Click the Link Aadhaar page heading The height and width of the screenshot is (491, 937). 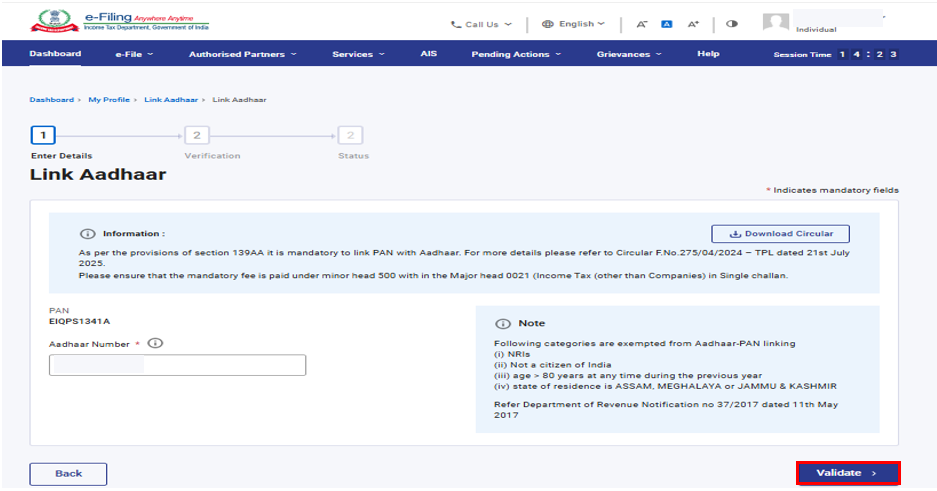[98, 174]
